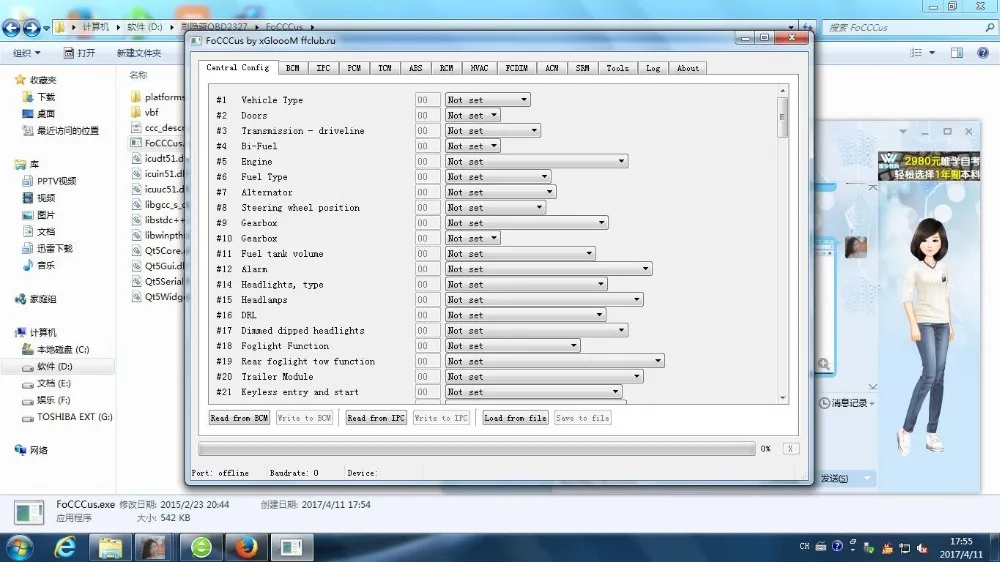The width and height of the screenshot is (1000, 562).
Task: Open the HVAC tab
Action: click(x=479, y=68)
